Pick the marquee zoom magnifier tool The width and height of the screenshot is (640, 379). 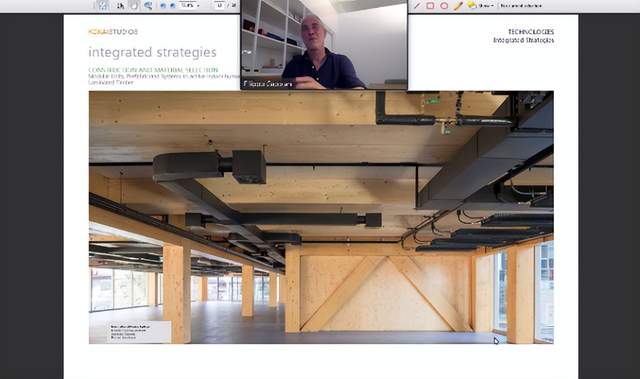point(148,6)
